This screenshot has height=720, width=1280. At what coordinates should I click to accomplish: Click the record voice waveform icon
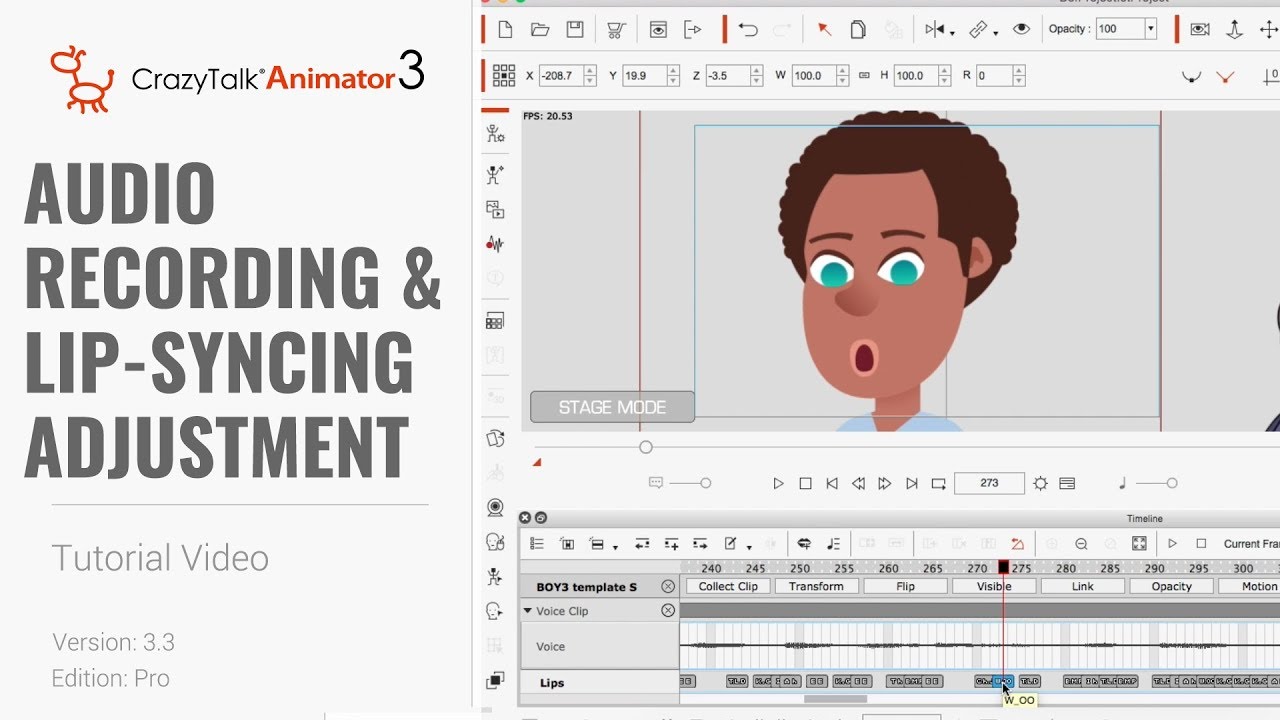pyautogui.click(x=494, y=244)
